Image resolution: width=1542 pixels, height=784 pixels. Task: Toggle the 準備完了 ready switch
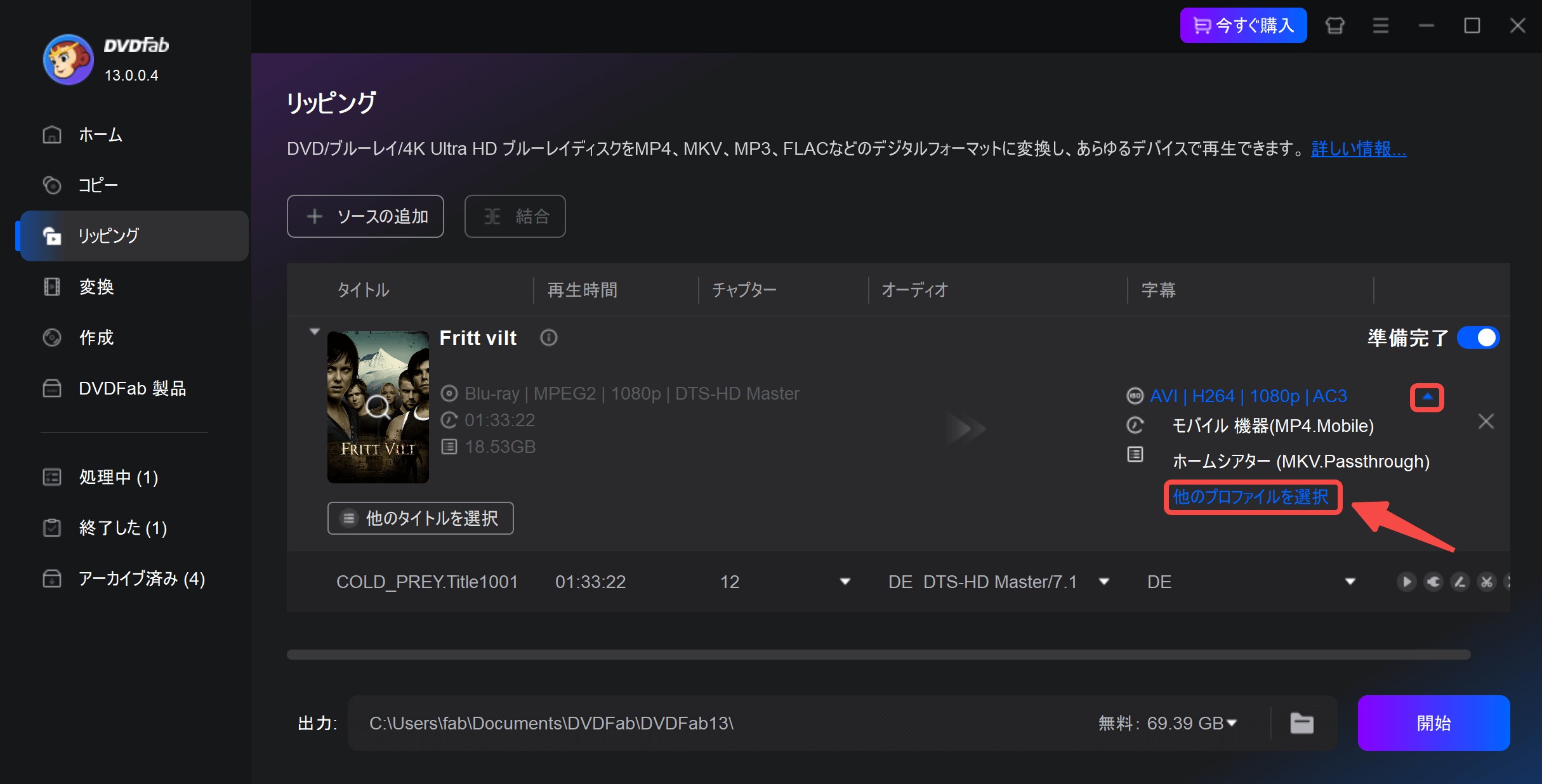pyautogui.click(x=1478, y=337)
